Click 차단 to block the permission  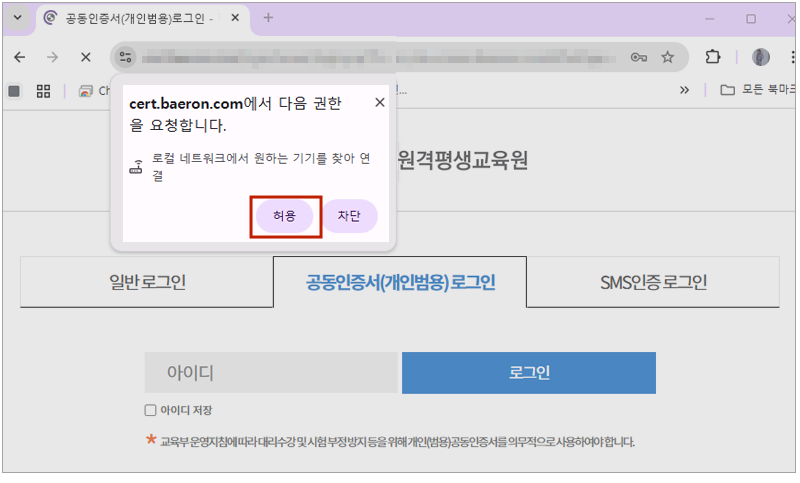[x=349, y=216]
